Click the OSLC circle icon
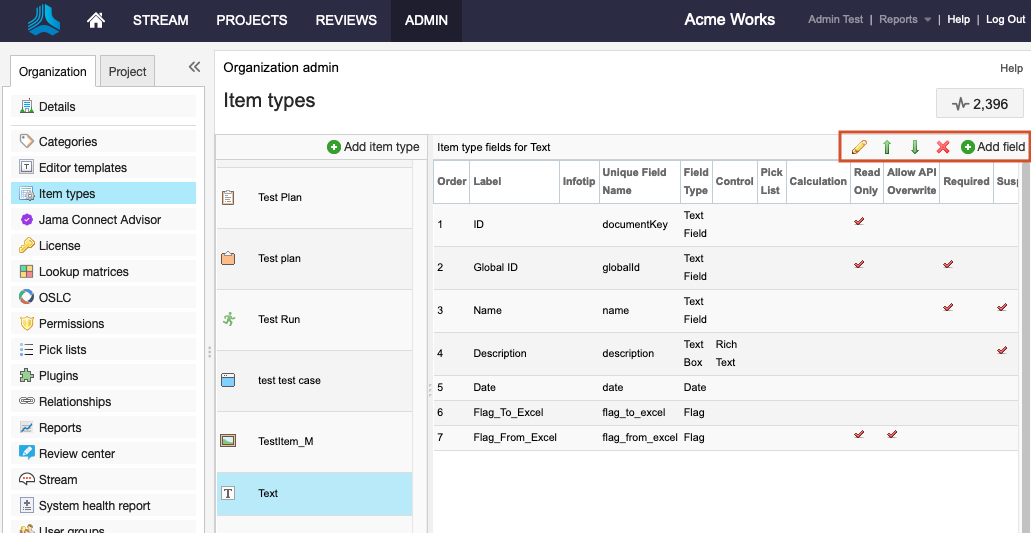This screenshot has height=533, width=1031. [x=26, y=297]
